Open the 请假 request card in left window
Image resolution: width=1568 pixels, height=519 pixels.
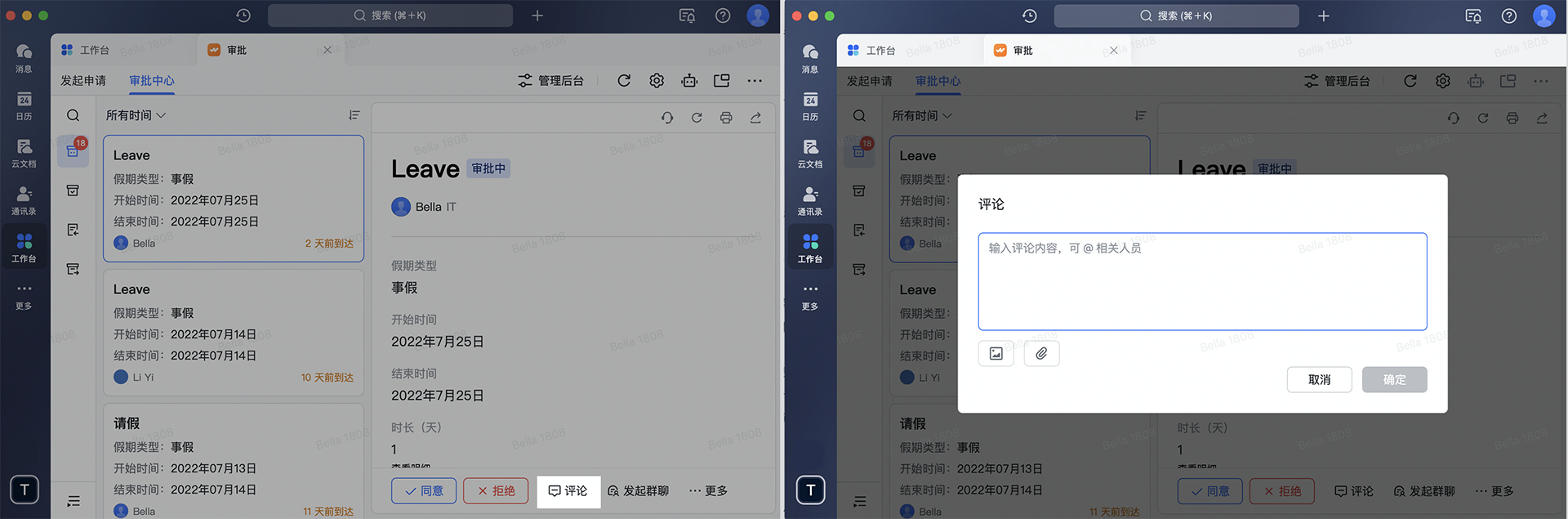coord(234,461)
